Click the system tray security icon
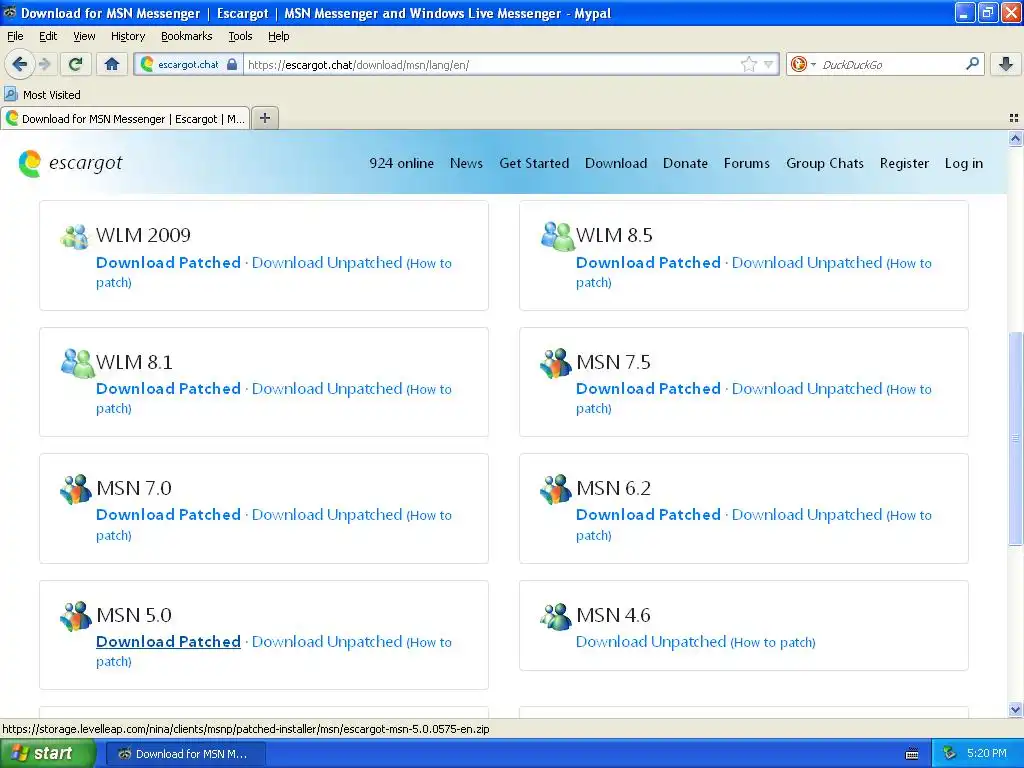 pos(949,754)
